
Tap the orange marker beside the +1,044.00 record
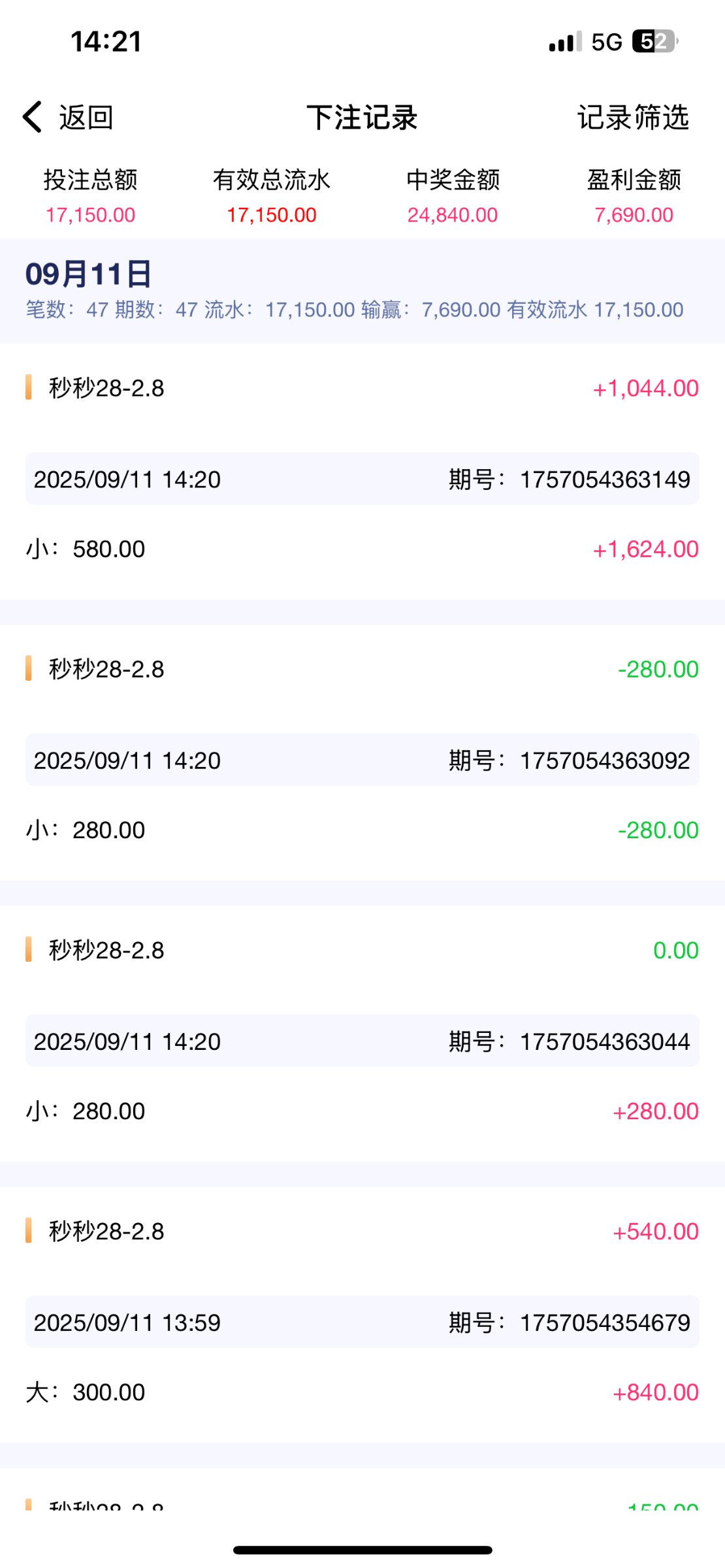click(29, 387)
